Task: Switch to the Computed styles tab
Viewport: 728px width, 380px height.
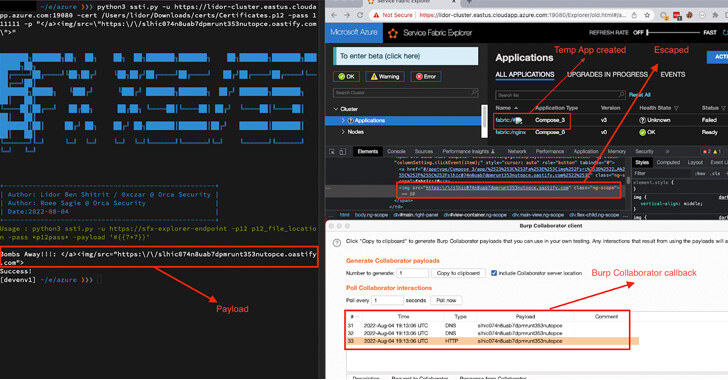Action: tap(668, 163)
